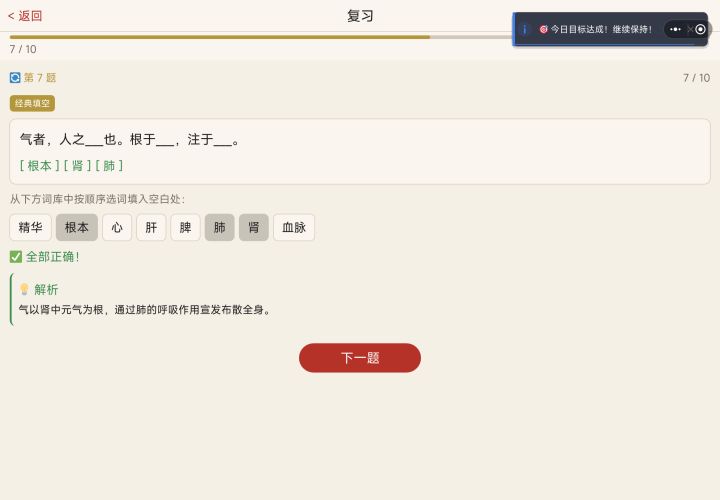Screen dimensions: 720x500
Task: Click the 7 / 10 counter beside 第 7 题
Action: (696, 78)
